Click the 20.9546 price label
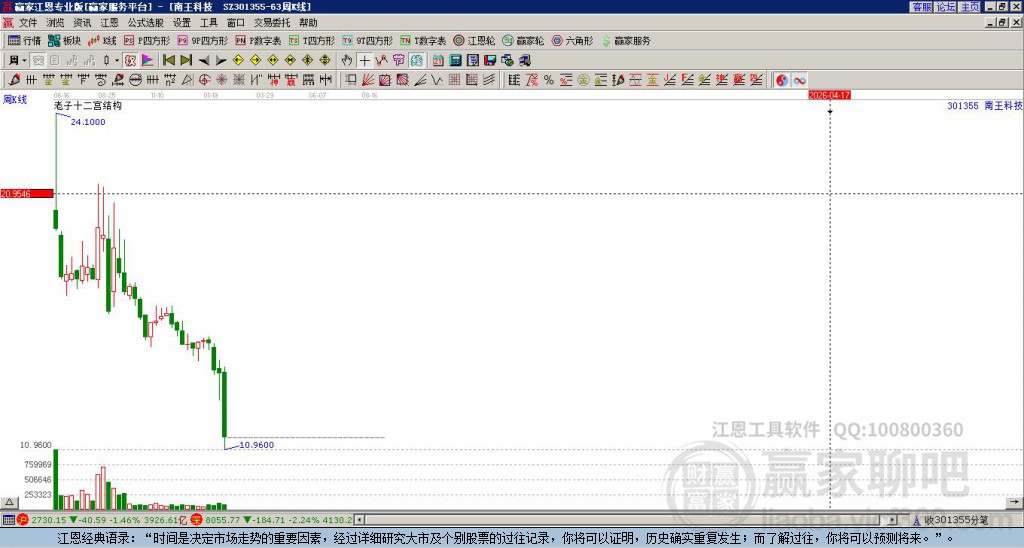The height and width of the screenshot is (548, 1024). (x=27, y=193)
